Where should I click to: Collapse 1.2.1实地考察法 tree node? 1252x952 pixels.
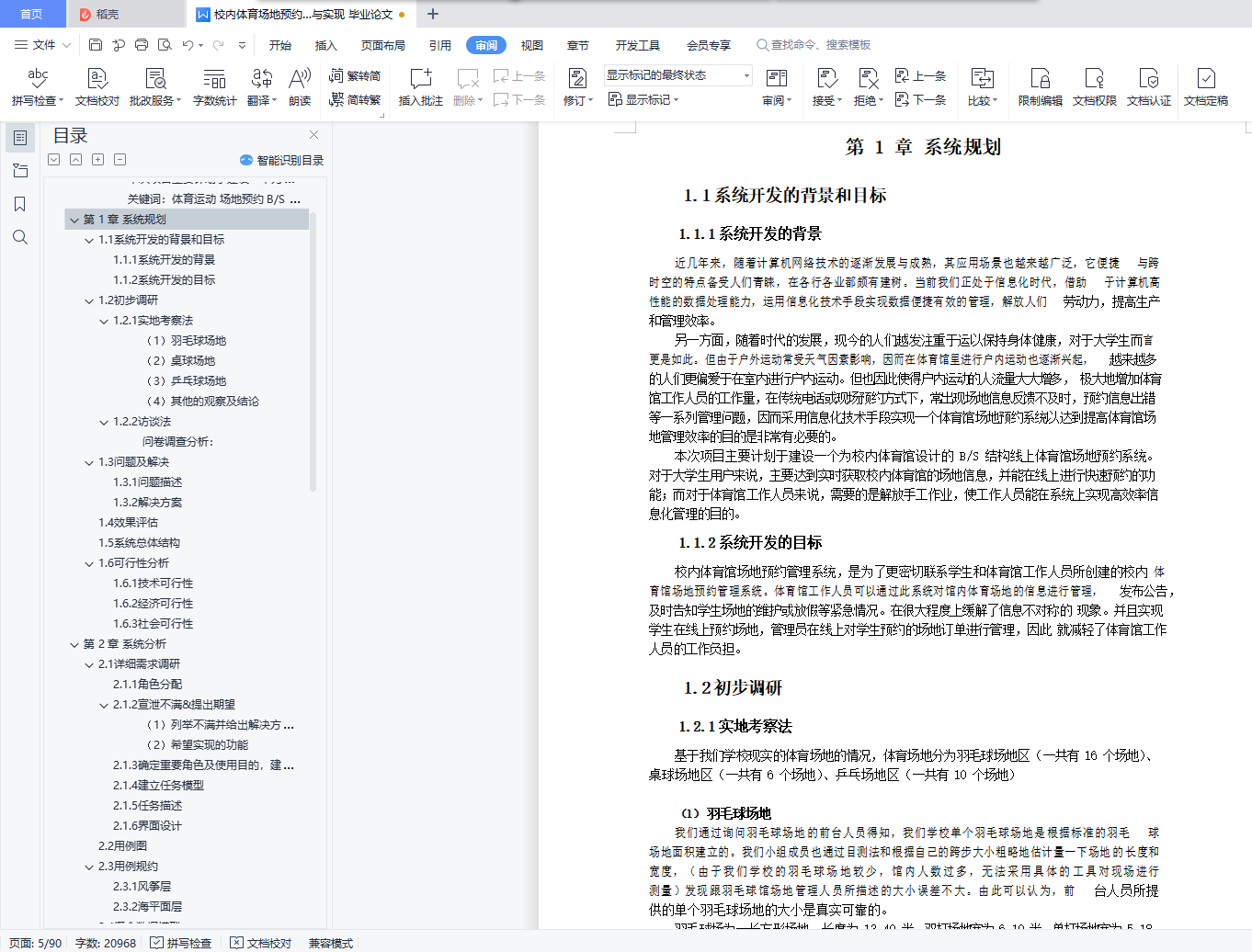point(104,321)
